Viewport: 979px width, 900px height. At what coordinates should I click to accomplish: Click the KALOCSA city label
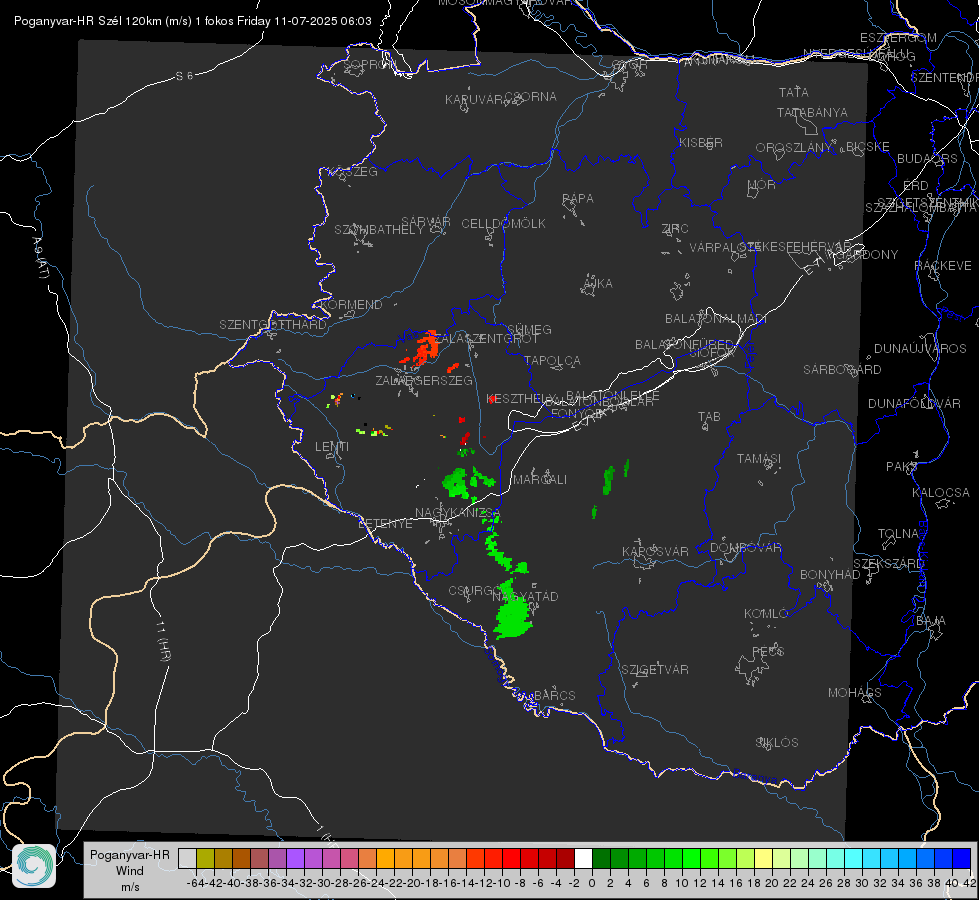coord(940,493)
